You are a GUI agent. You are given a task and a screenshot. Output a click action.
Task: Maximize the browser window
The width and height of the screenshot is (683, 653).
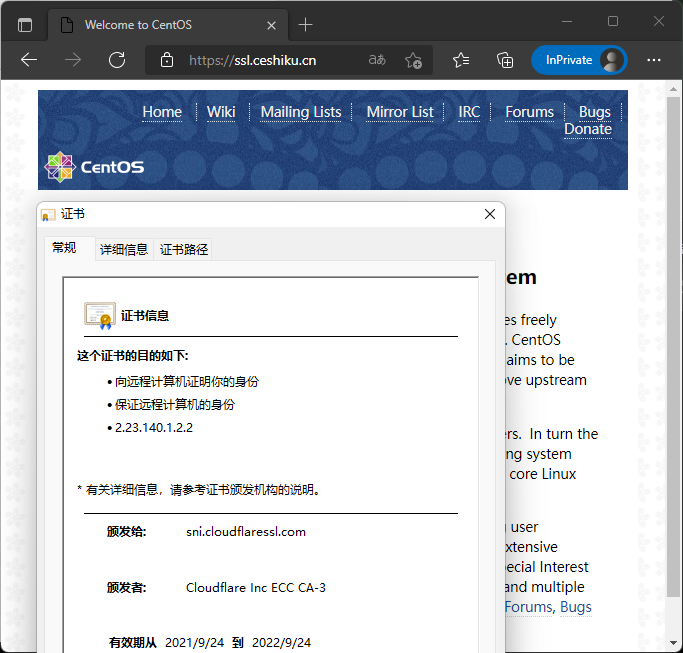click(x=613, y=21)
